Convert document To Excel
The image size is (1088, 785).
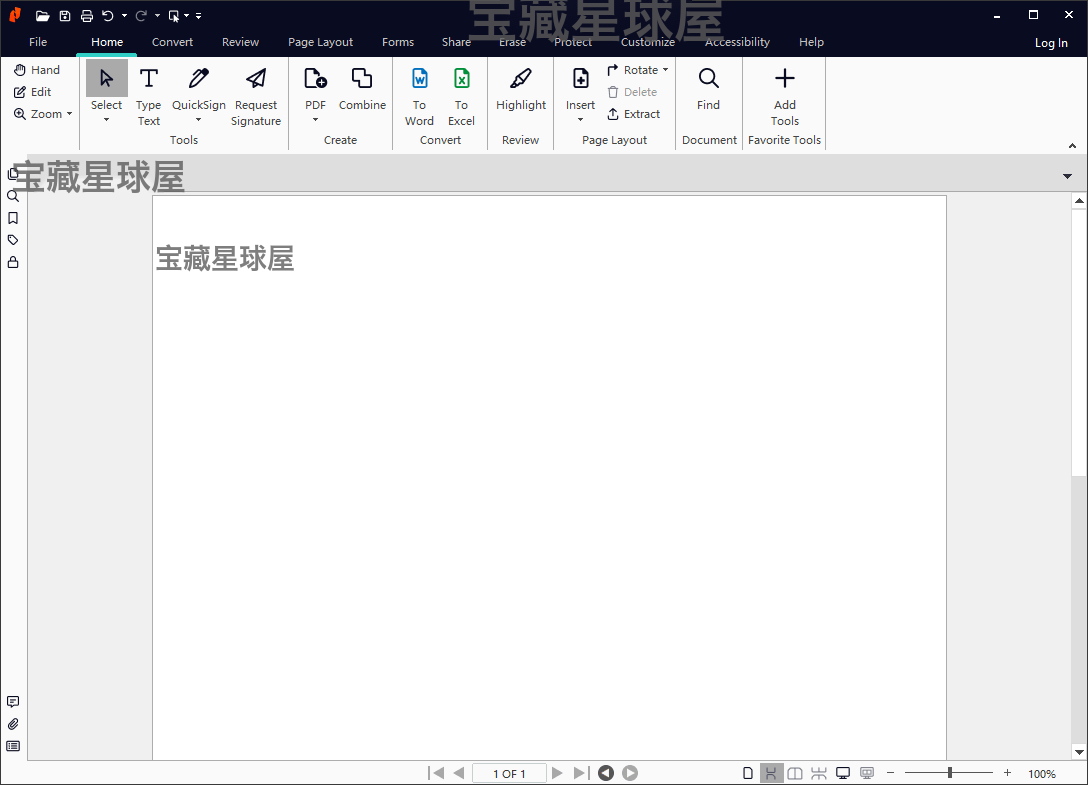click(461, 96)
